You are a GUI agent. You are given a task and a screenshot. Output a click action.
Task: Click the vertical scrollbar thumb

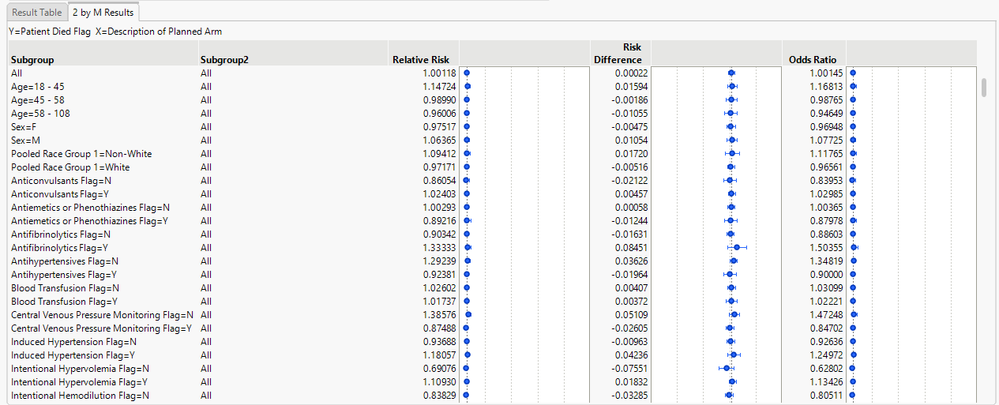pos(983,88)
